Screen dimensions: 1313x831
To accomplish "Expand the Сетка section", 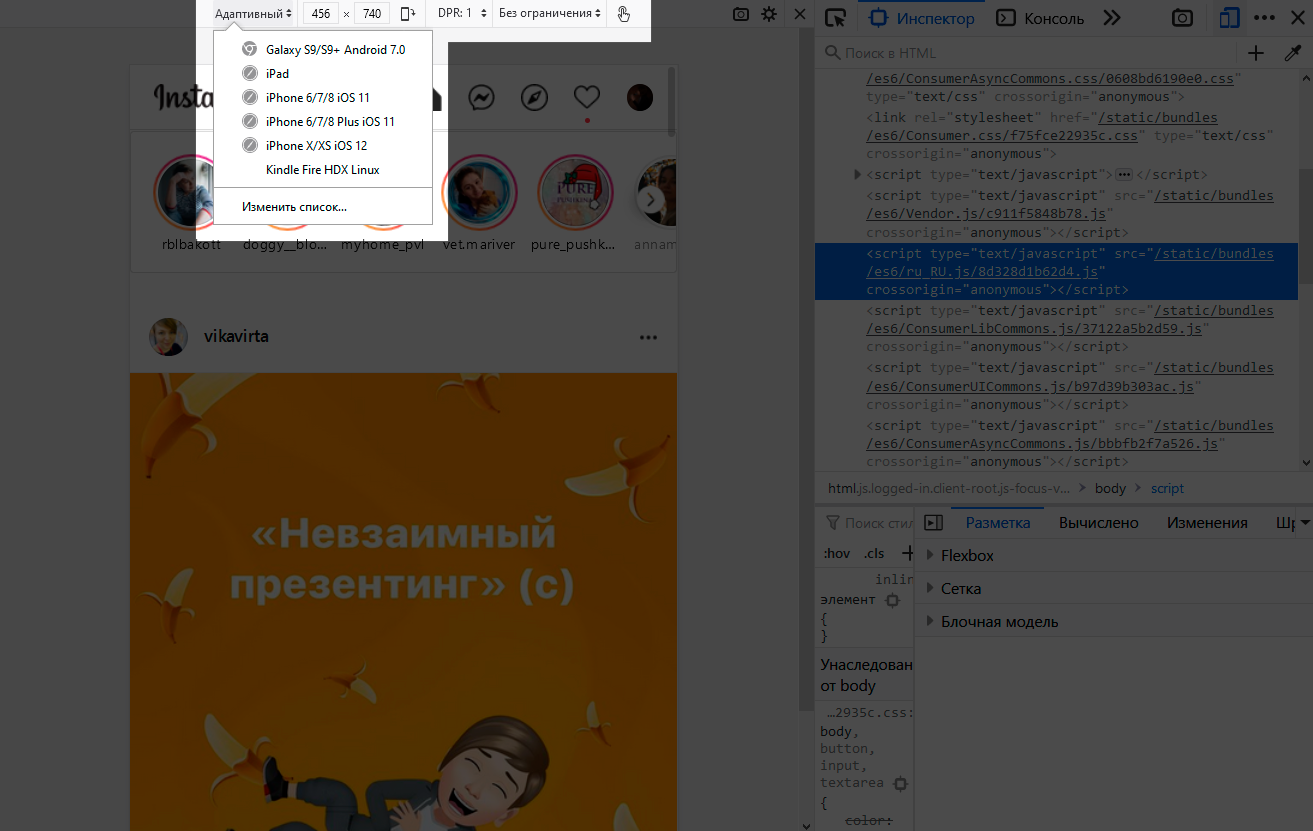I will click(1113, 588).
